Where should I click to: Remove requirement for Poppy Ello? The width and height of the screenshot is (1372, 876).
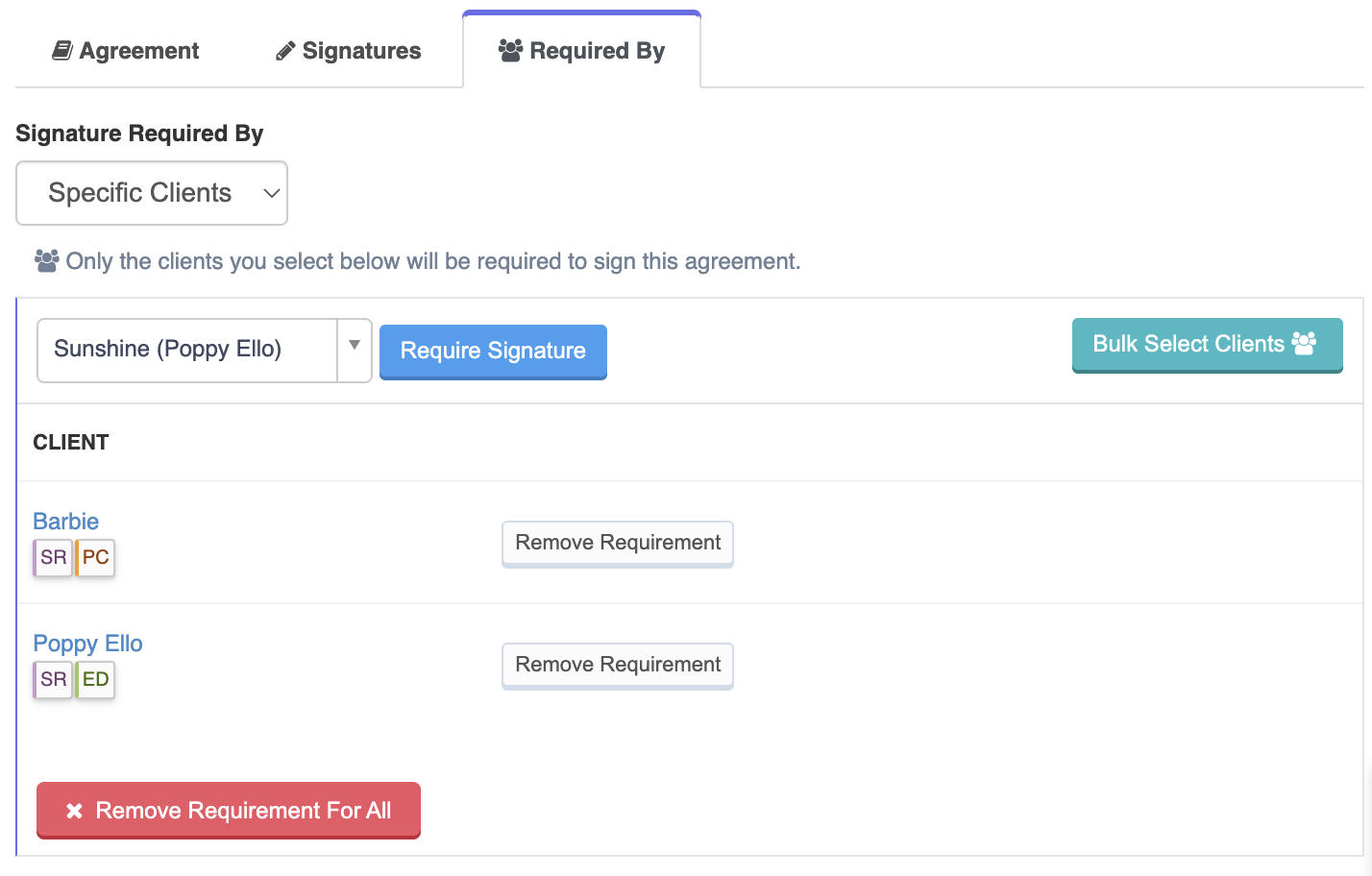618,666
